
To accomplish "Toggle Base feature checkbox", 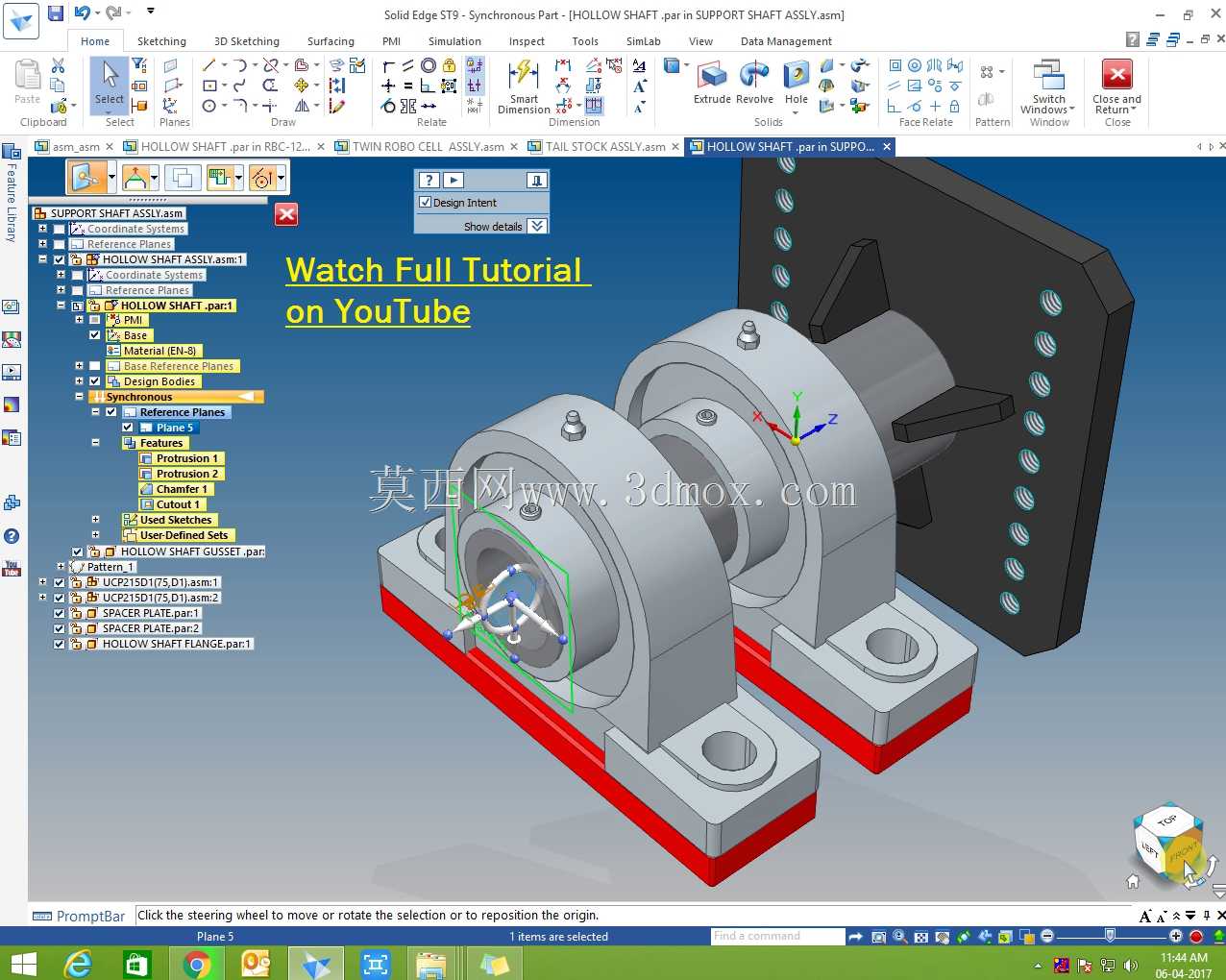I will point(95,335).
